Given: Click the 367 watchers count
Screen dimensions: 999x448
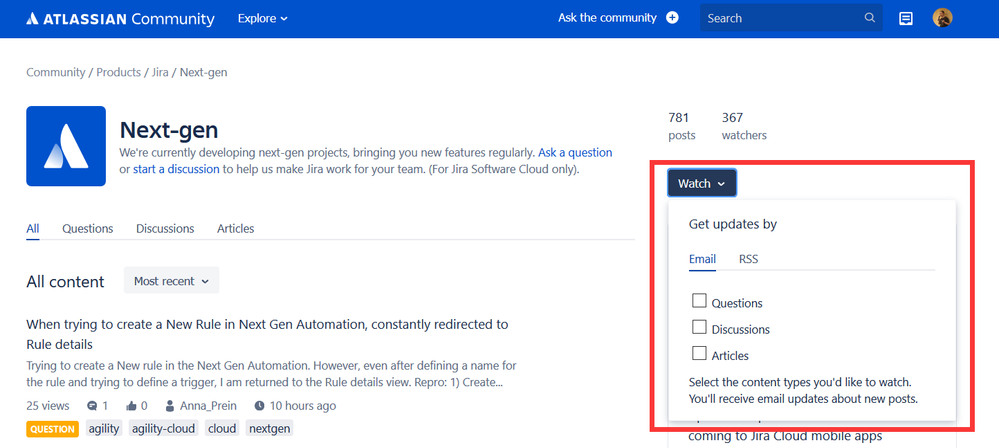Looking at the screenshot, I should (x=744, y=126).
